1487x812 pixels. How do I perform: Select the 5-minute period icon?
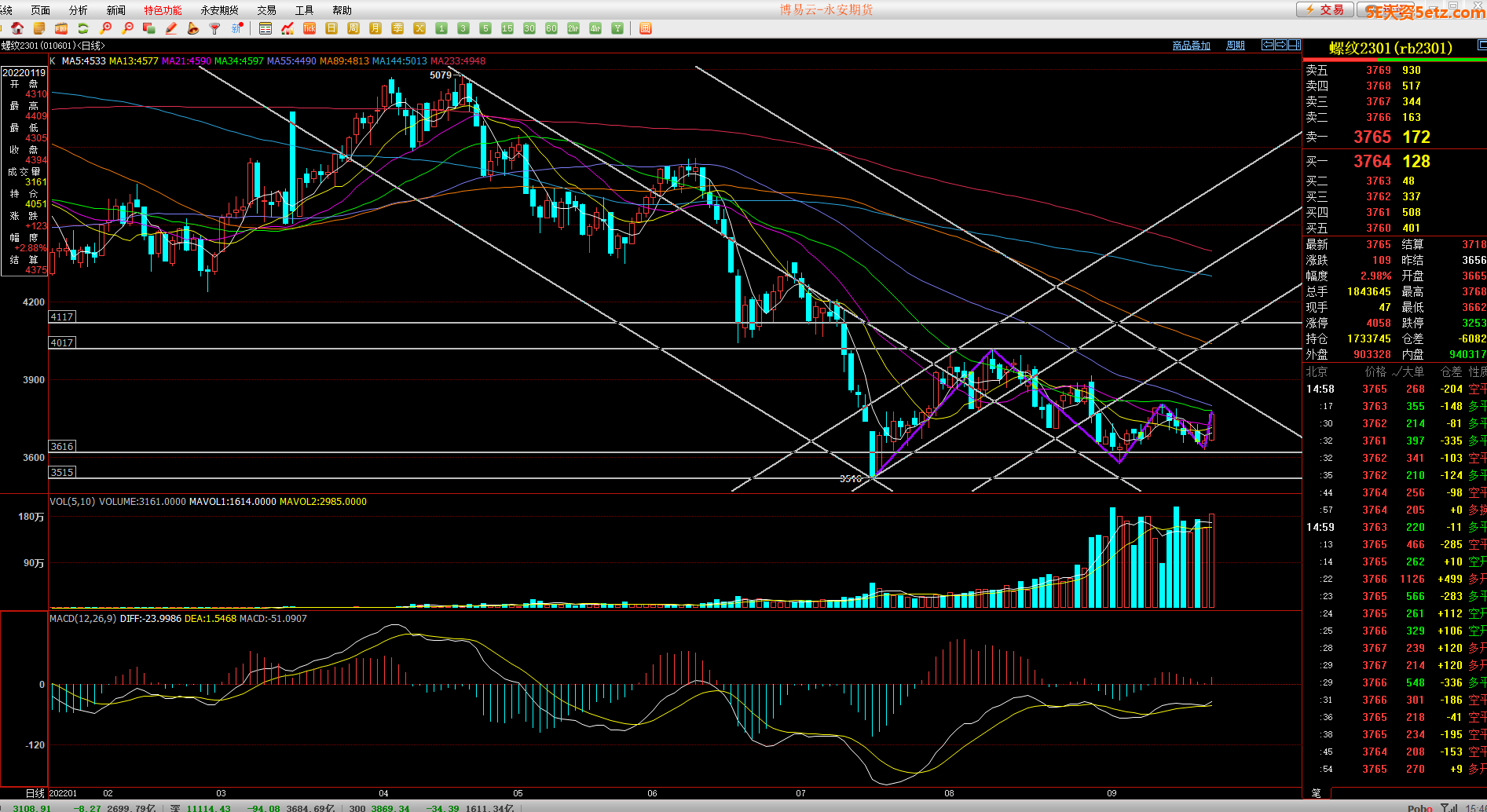coord(485,28)
